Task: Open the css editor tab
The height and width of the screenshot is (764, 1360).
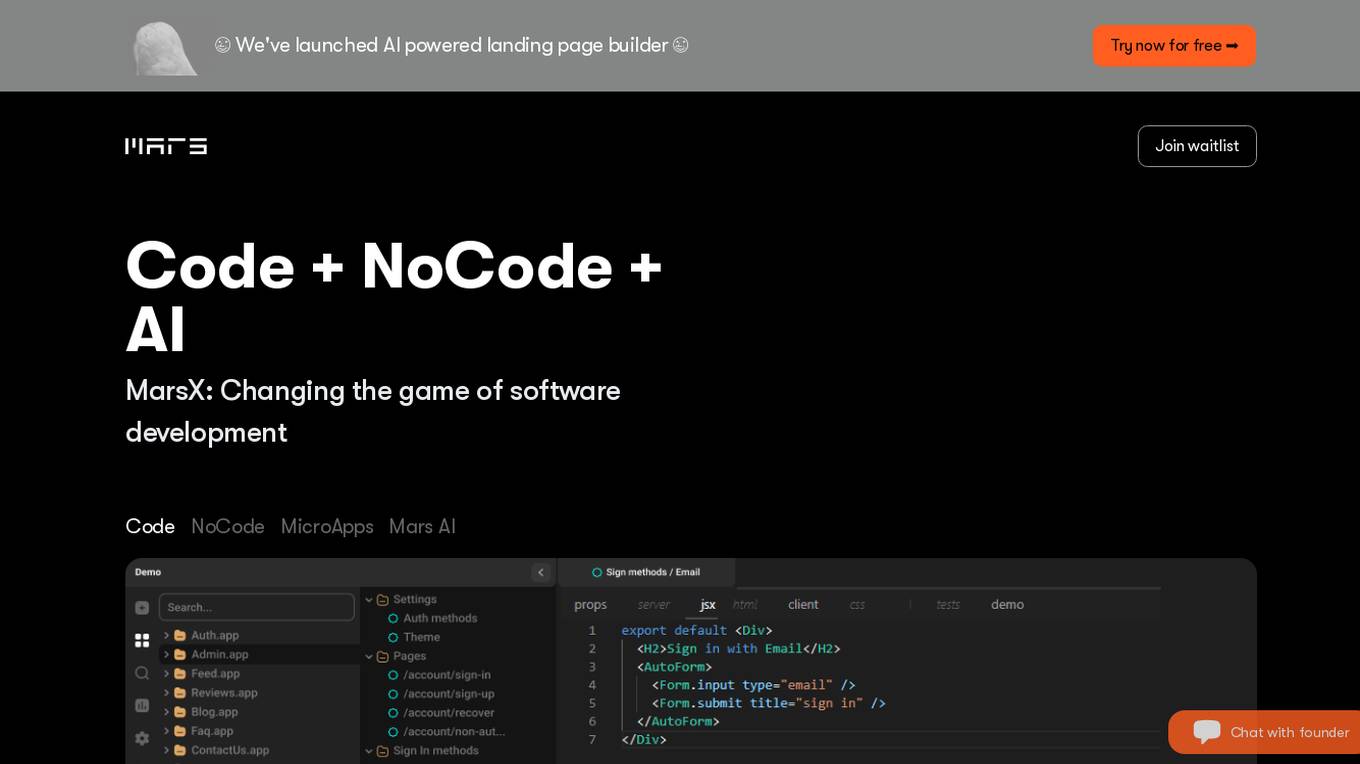Action: [857, 605]
